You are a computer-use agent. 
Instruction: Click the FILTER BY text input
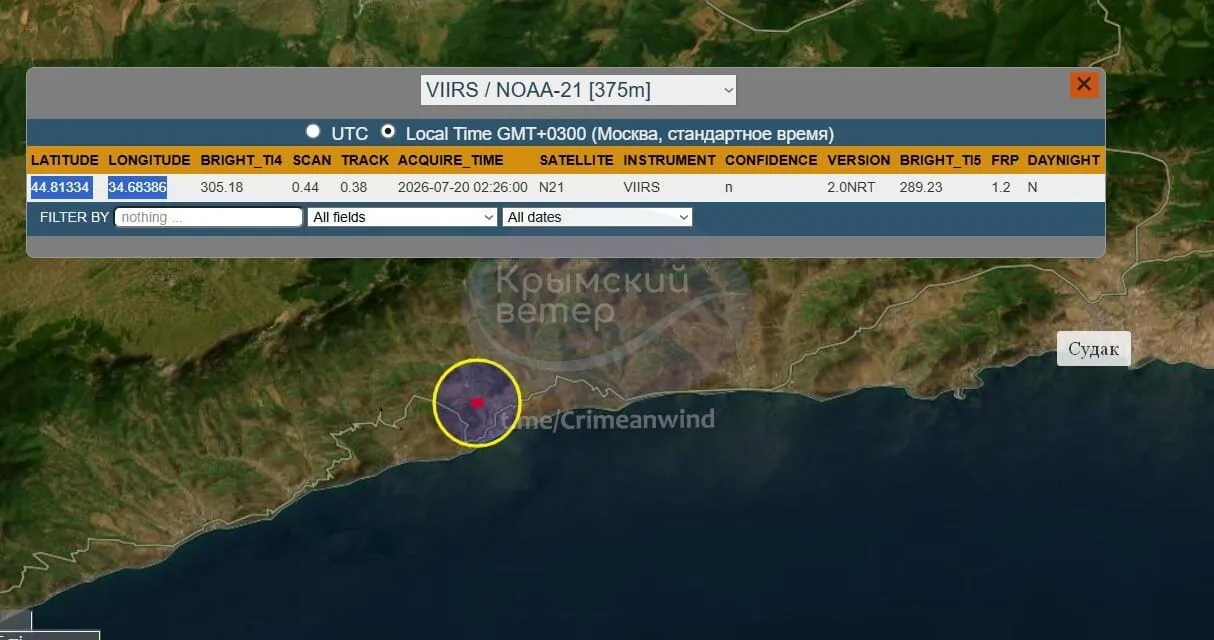[208, 217]
